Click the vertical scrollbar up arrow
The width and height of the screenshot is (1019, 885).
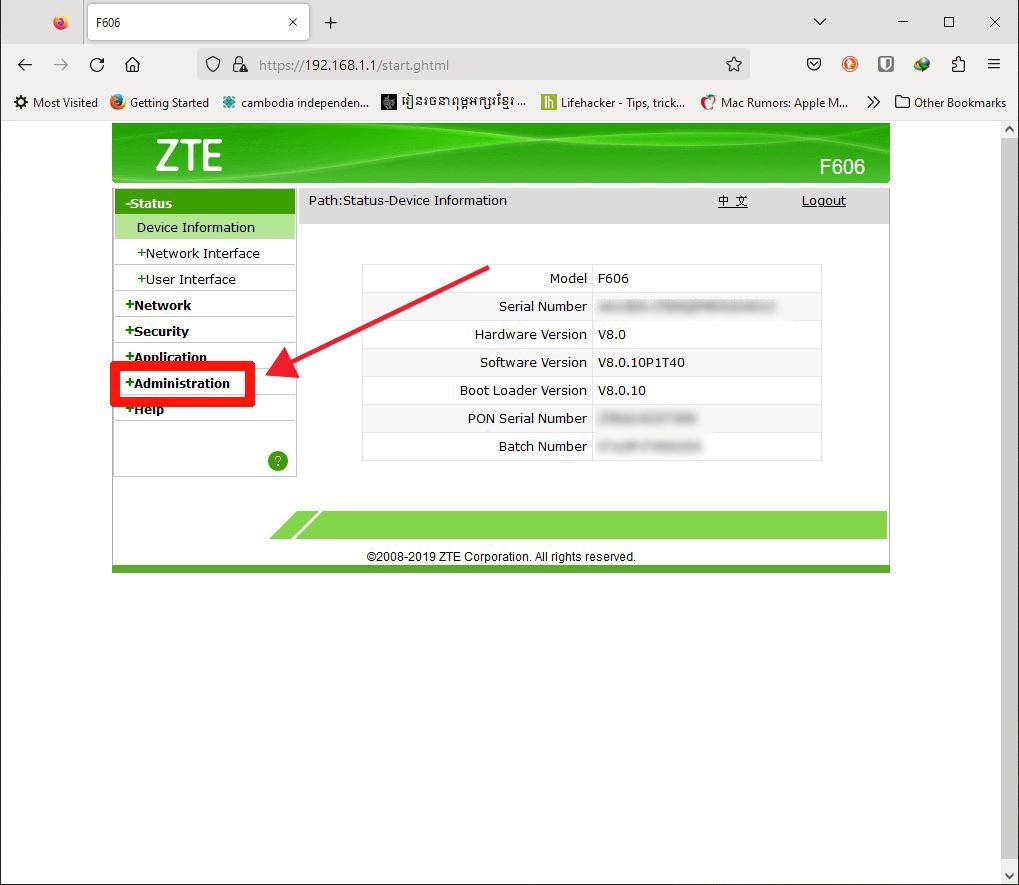(x=1009, y=129)
